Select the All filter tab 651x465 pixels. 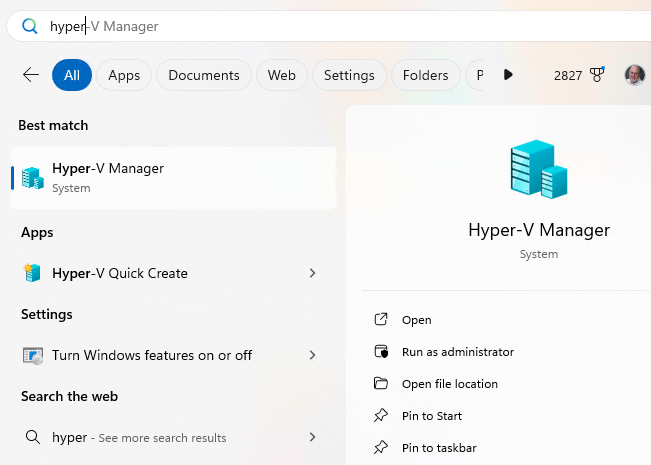[x=72, y=75]
